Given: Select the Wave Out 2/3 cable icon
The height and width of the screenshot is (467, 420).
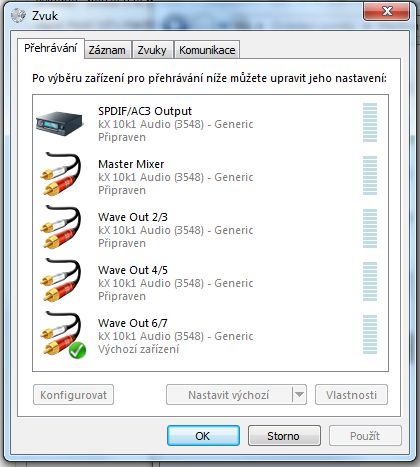Looking at the screenshot, I should tap(61, 227).
